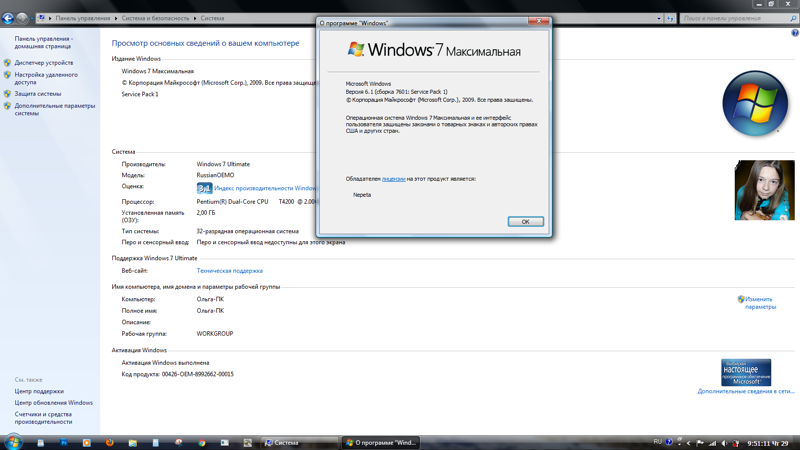The width and height of the screenshot is (800, 450).
Task: Click shield icon beside Дополнительные параметры системы
Action: [x=7, y=106]
